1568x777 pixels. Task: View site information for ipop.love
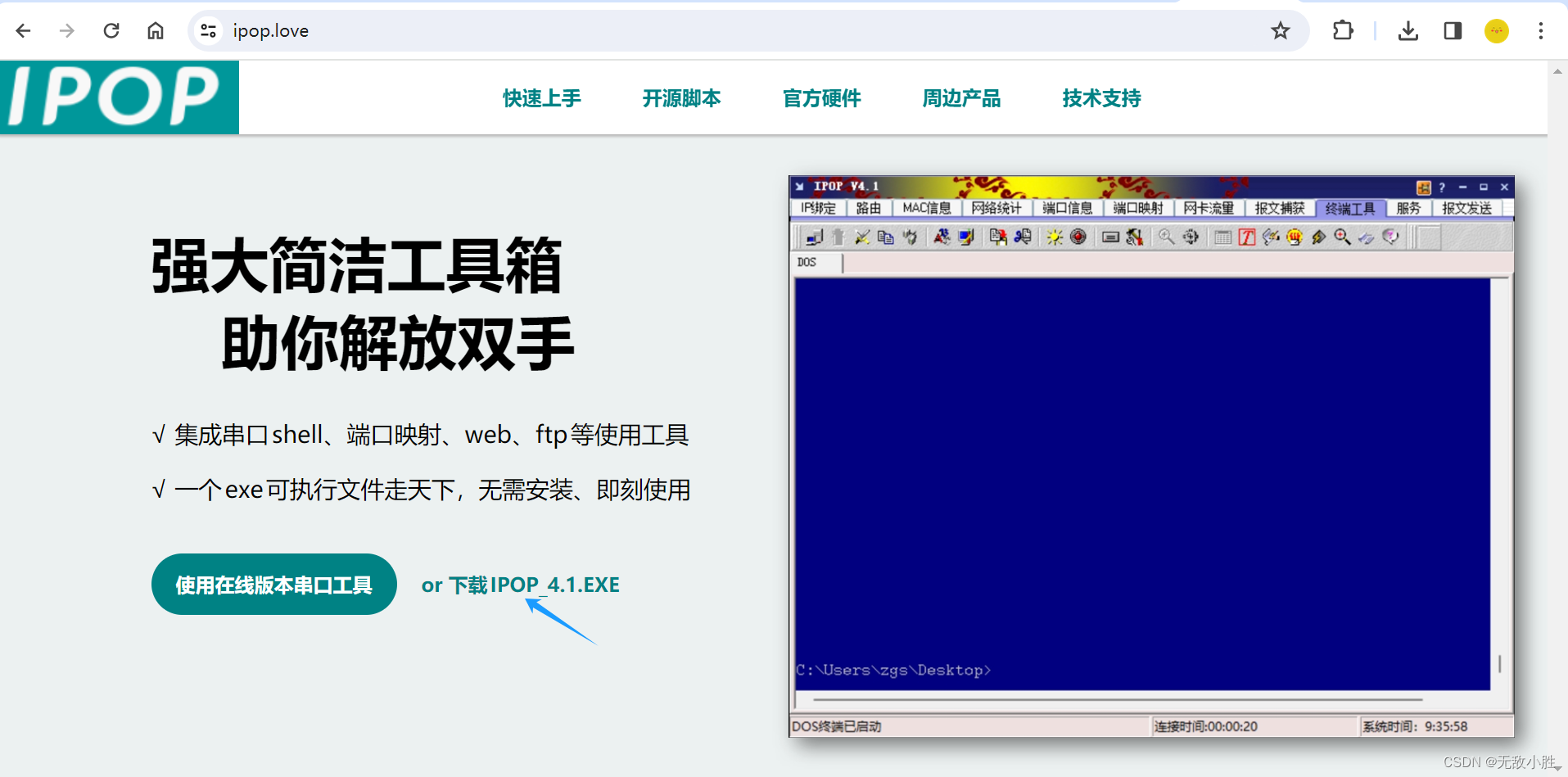pyautogui.click(x=209, y=31)
